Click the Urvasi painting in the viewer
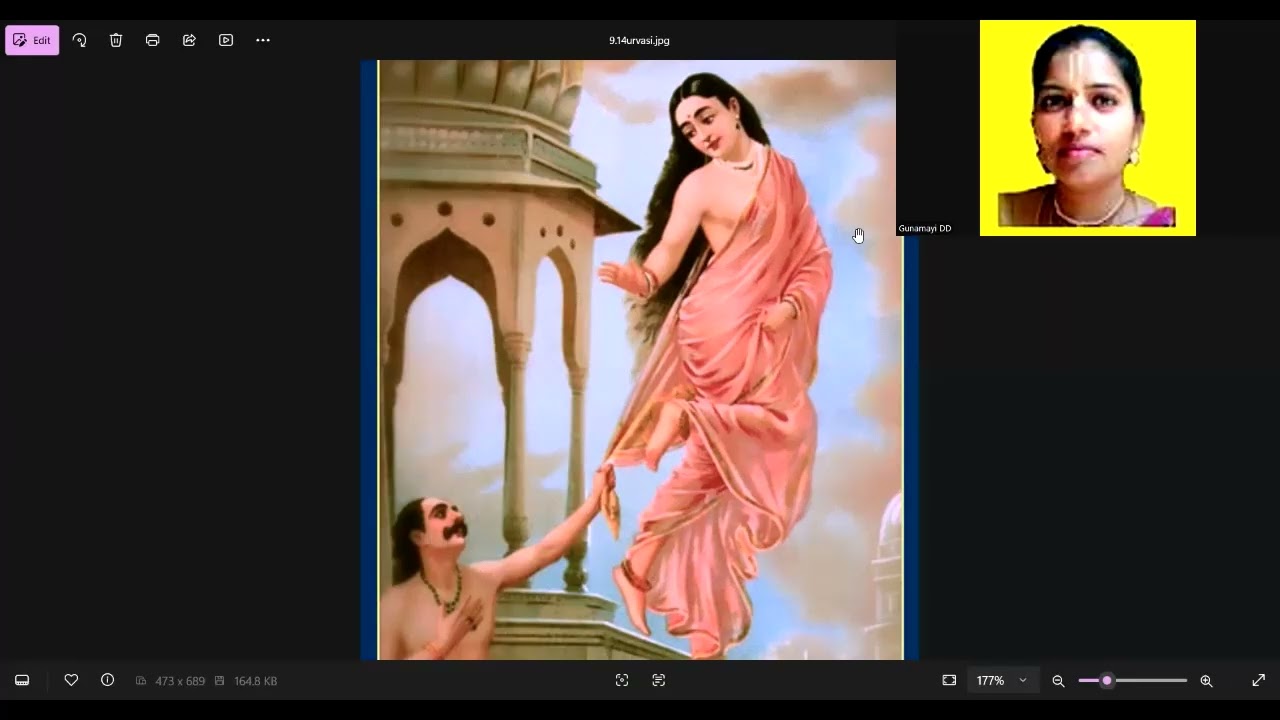Image resolution: width=1280 pixels, height=720 pixels. pos(639,360)
